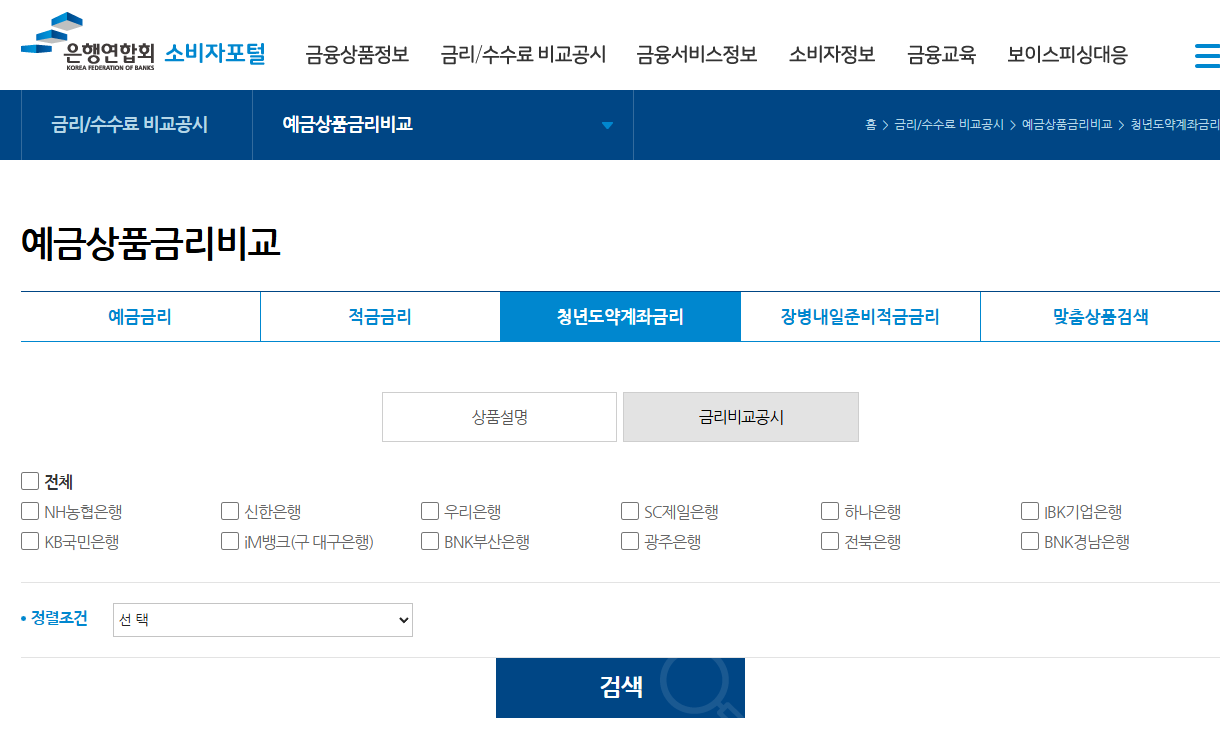The height and width of the screenshot is (735, 1220).
Task: Open the 금융교육 top menu
Action: point(941,55)
